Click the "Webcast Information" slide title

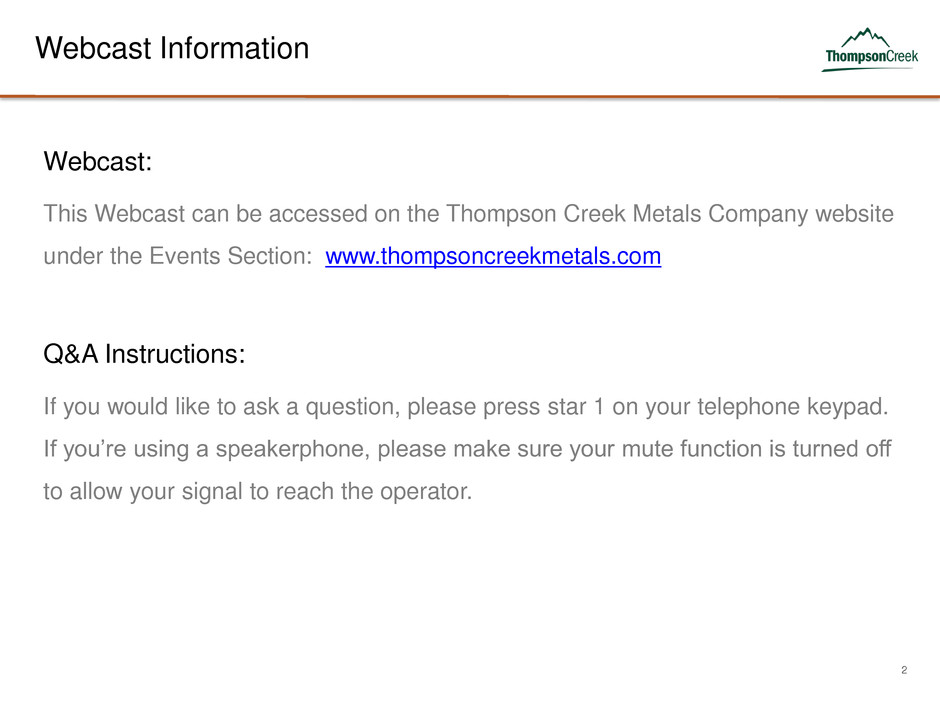tap(172, 48)
